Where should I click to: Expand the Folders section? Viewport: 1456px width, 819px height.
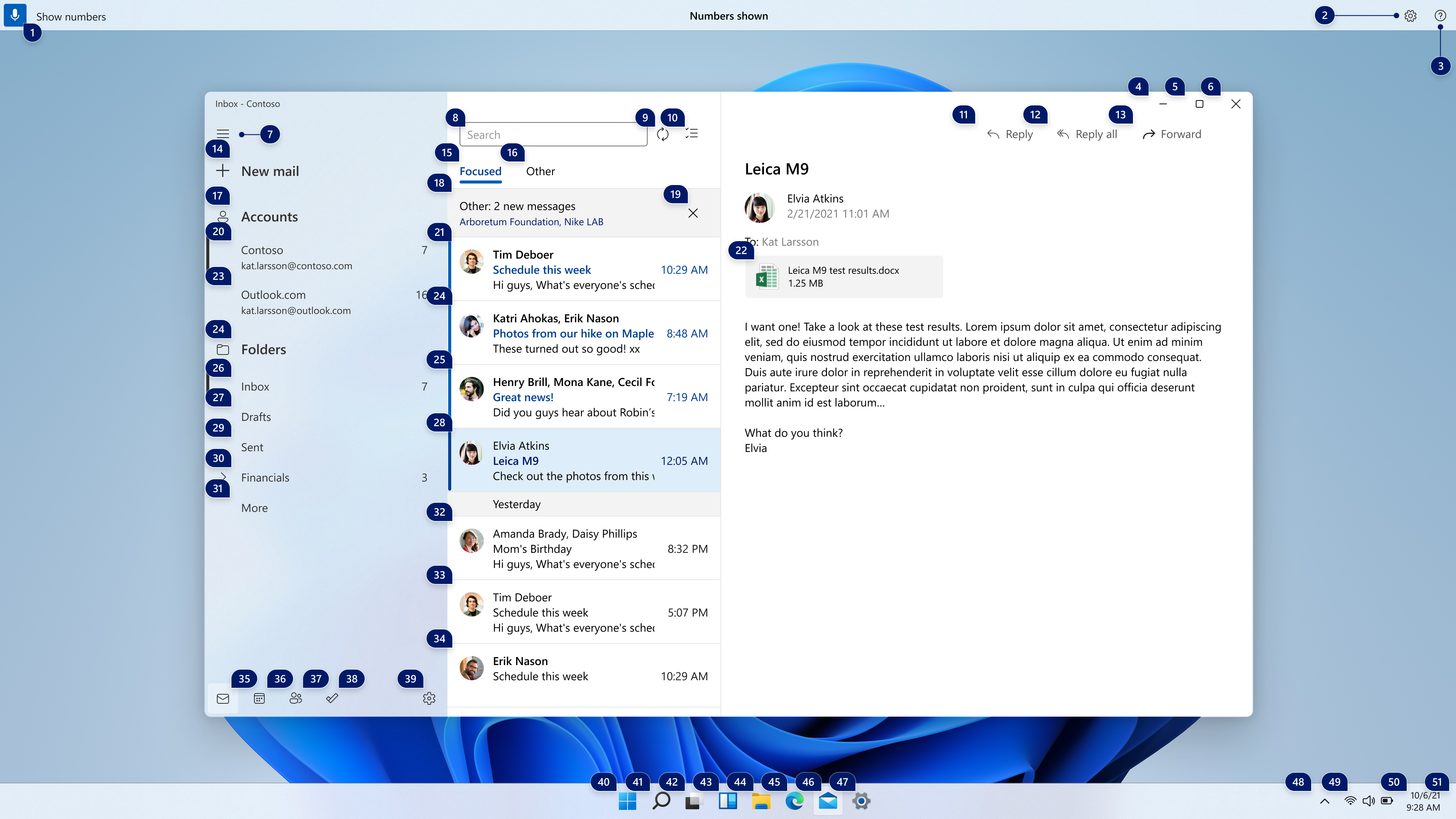(x=264, y=349)
